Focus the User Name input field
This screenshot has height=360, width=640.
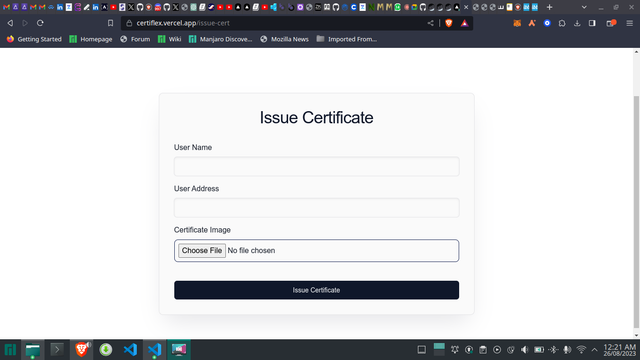tap(316, 167)
